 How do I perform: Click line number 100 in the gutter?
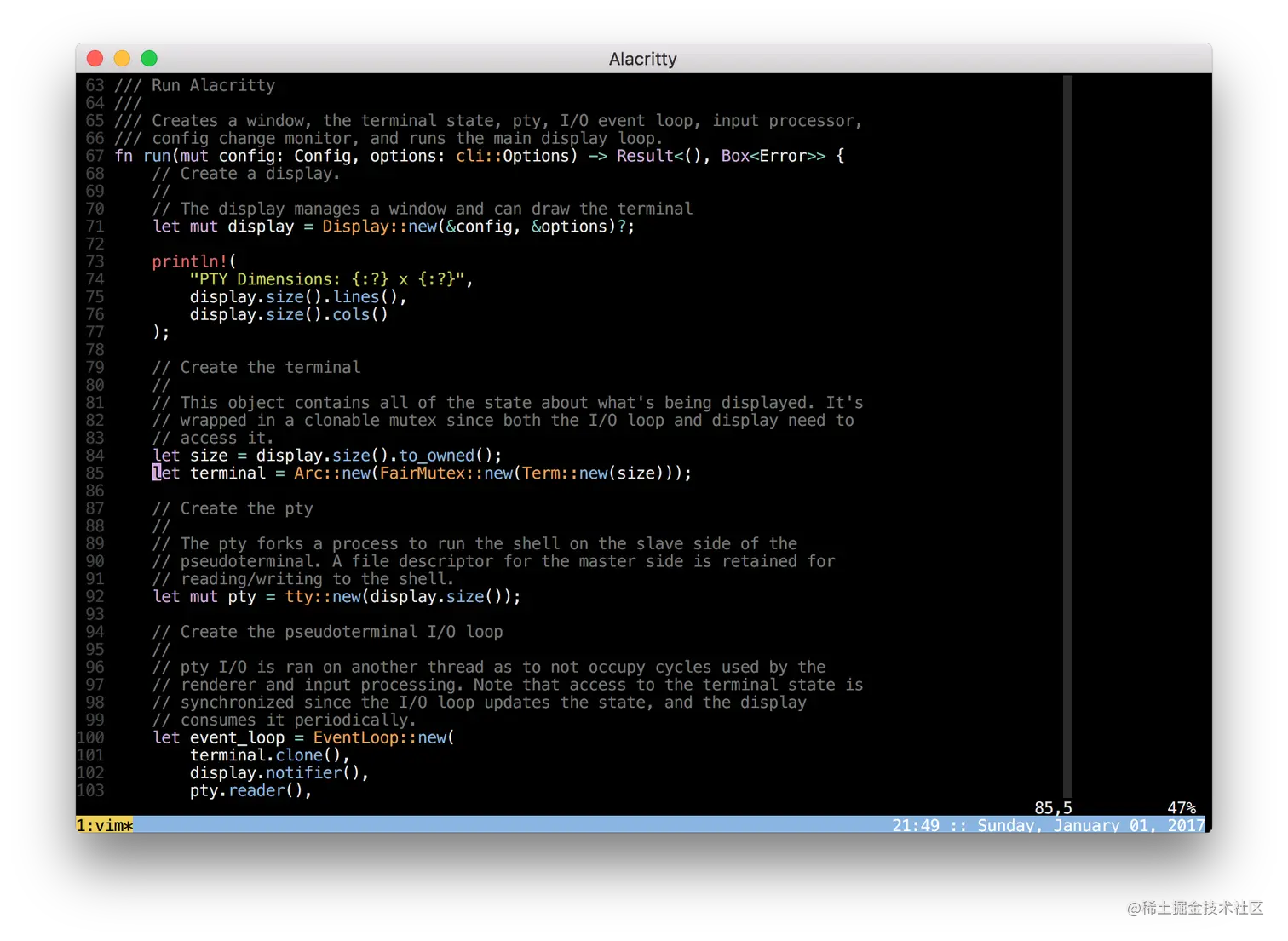click(x=90, y=737)
